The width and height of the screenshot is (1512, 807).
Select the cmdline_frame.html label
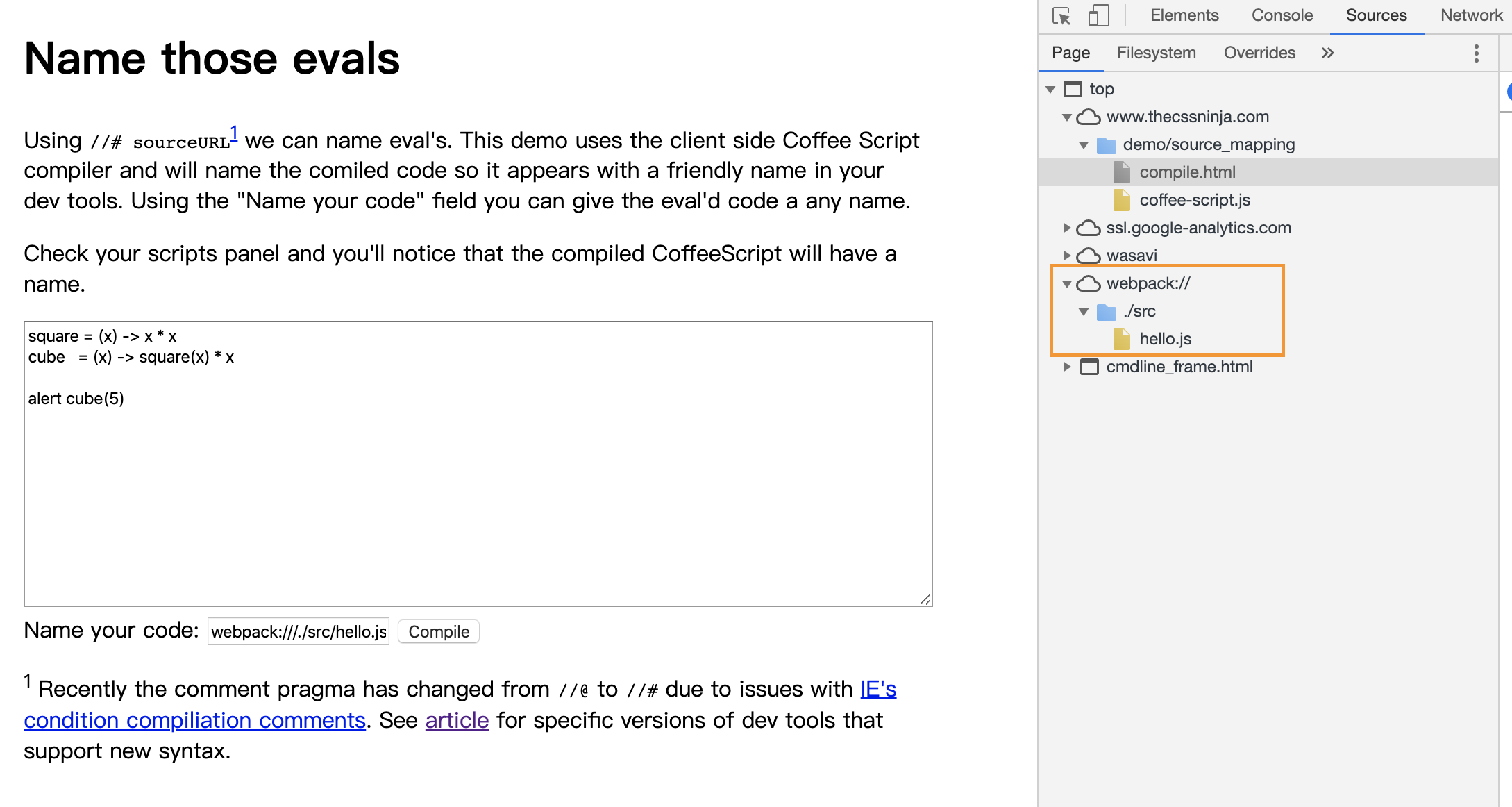click(x=1179, y=367)
